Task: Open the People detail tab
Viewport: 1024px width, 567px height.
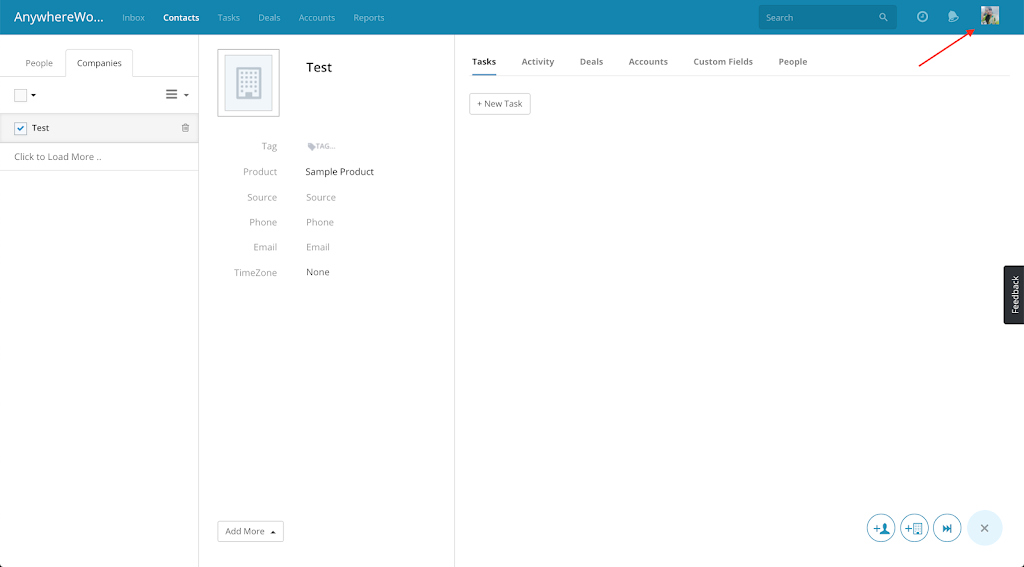Action: coord(792,62)
